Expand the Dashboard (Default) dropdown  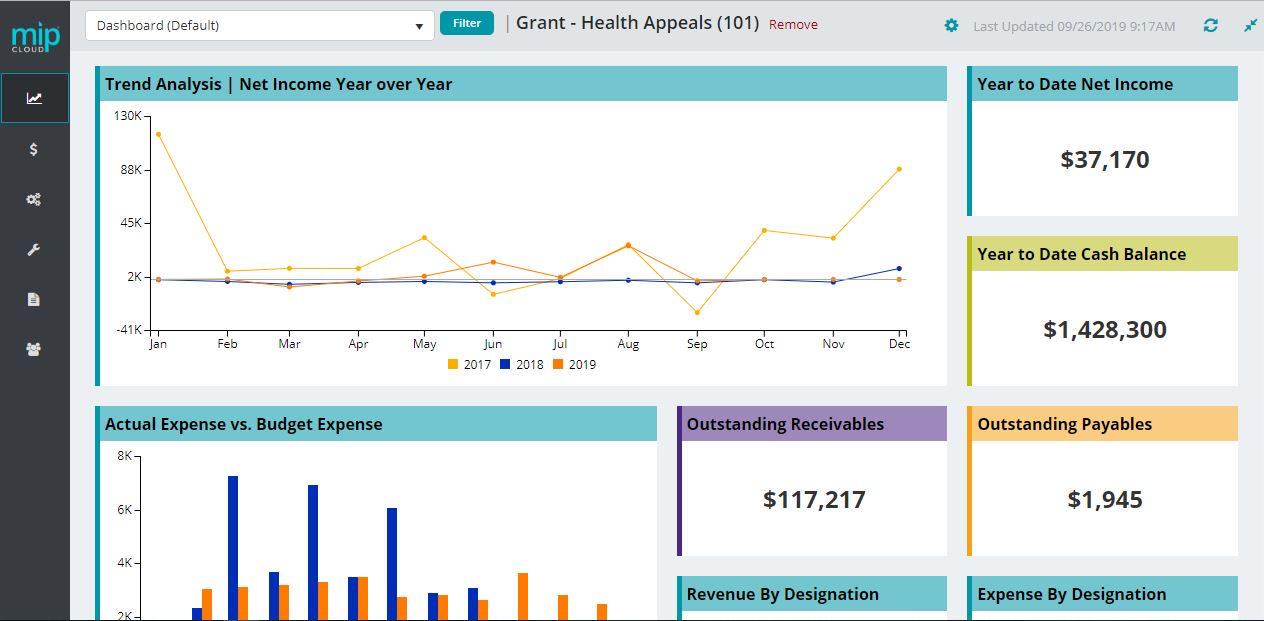pyautogui.click(x=260, y=25)
